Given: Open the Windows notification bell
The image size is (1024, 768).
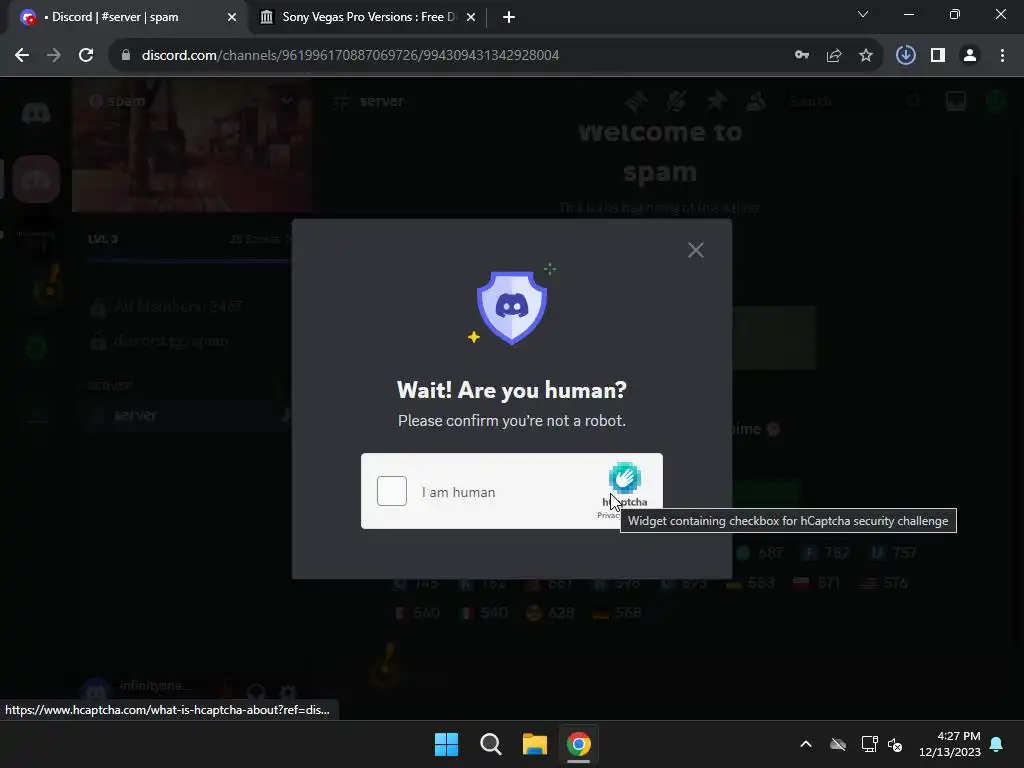Looking at the screenshot, I should pos(997,744).
